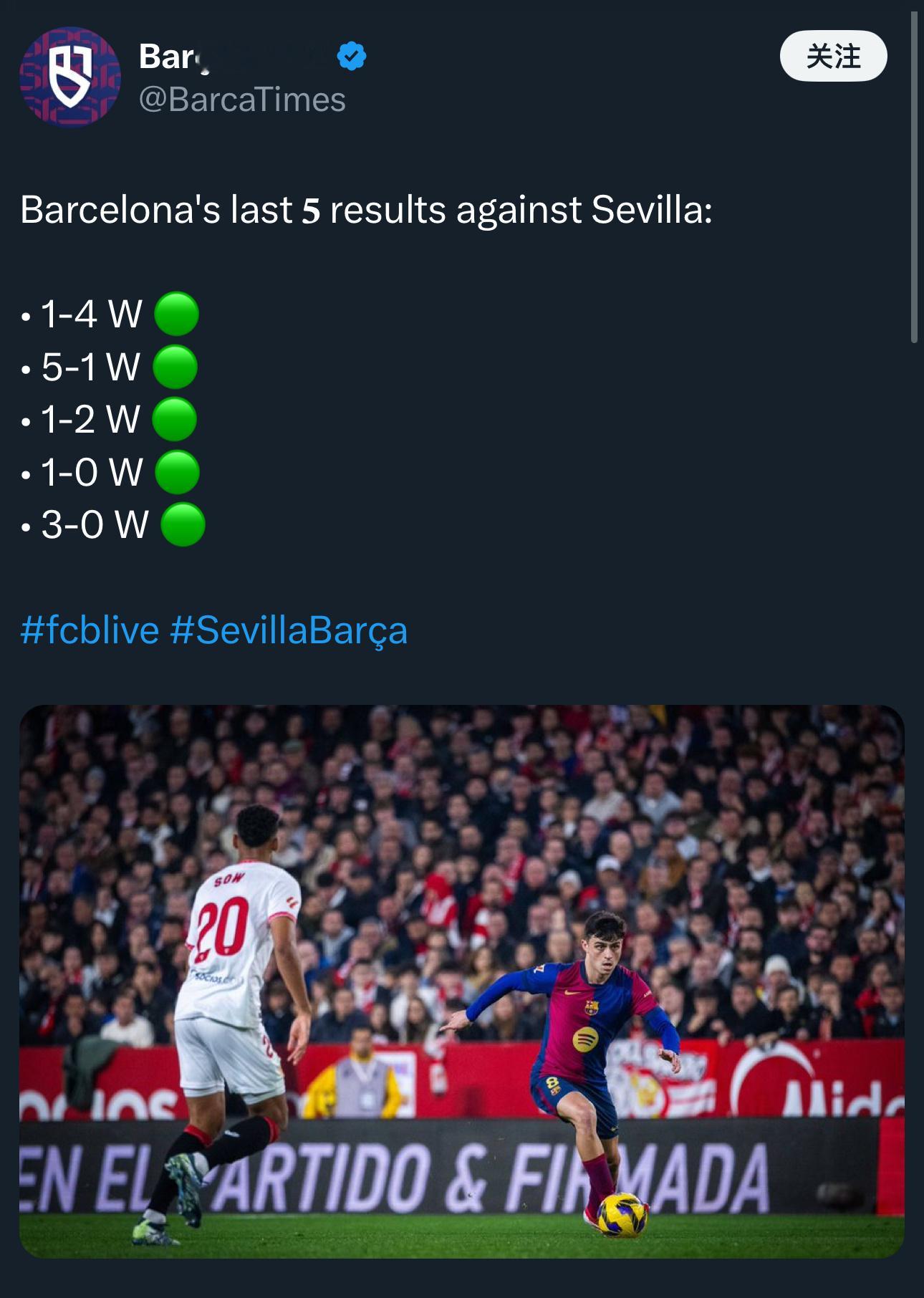Image resolution: width=924 pixels, height=1298 pixels.
Task: Click green circle beside 3-0 W
Action: (x=183, y=524)
